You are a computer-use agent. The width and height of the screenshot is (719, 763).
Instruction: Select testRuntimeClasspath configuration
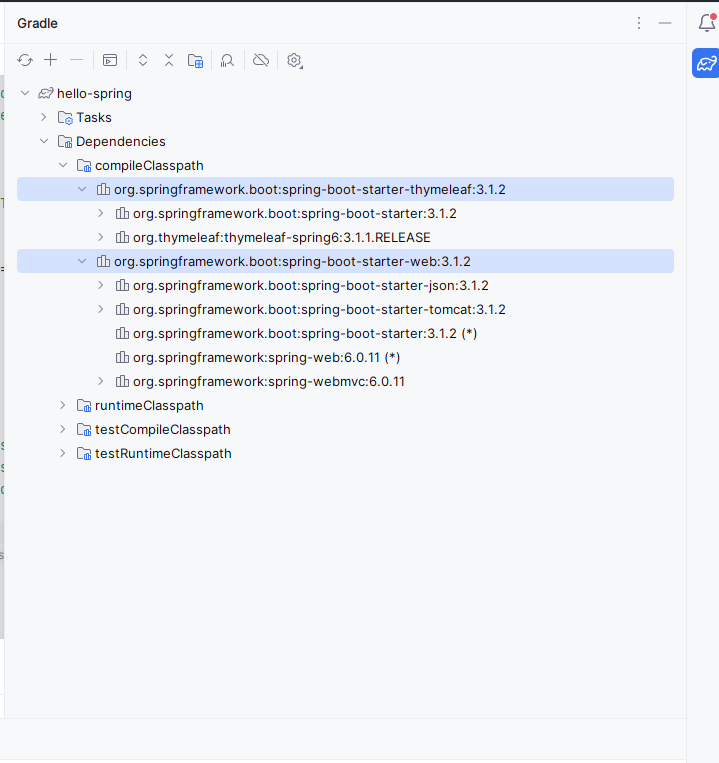pos(345,454)
